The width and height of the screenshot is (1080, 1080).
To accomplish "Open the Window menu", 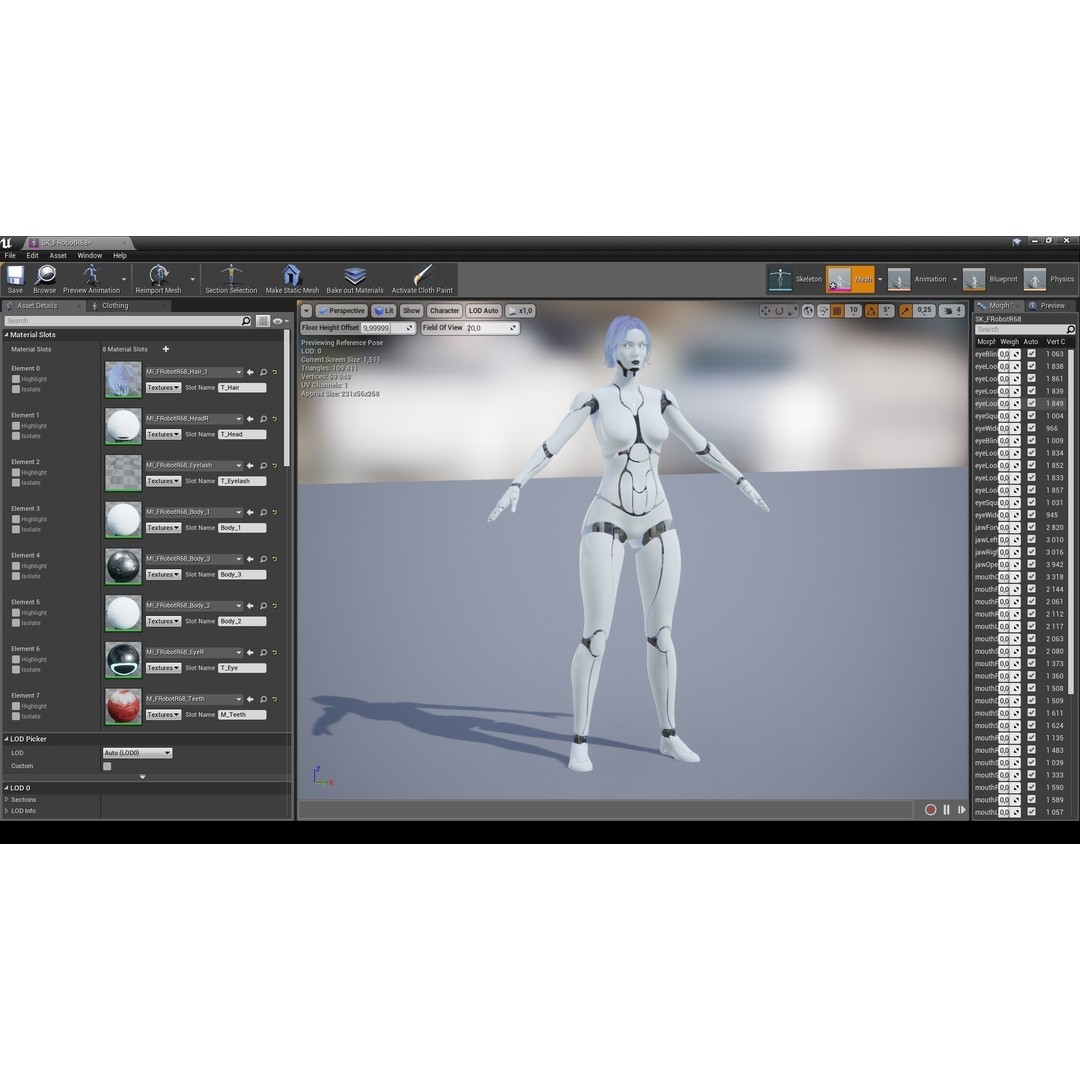I will click(90, 256).
